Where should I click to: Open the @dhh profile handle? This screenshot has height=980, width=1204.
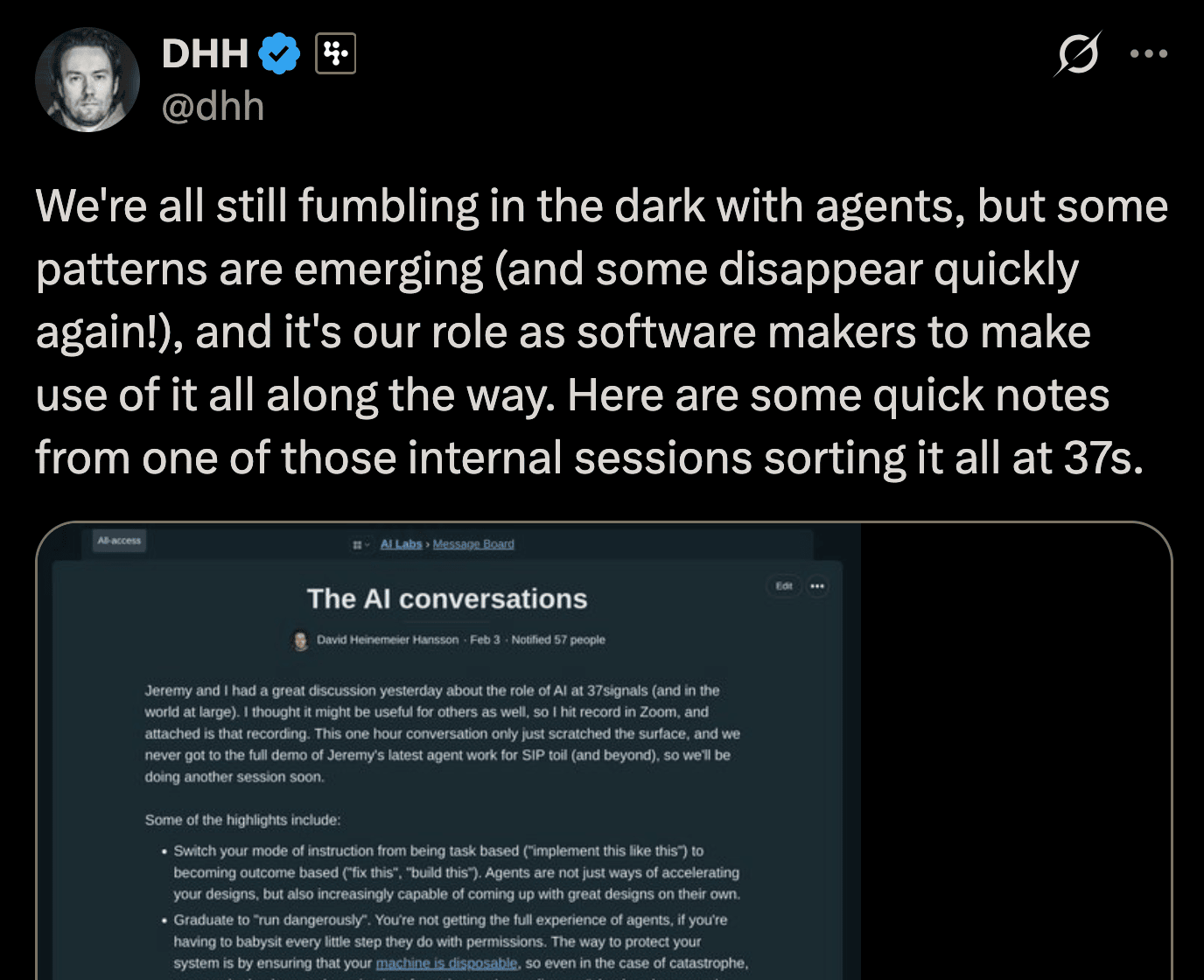(x=213, y=106)
